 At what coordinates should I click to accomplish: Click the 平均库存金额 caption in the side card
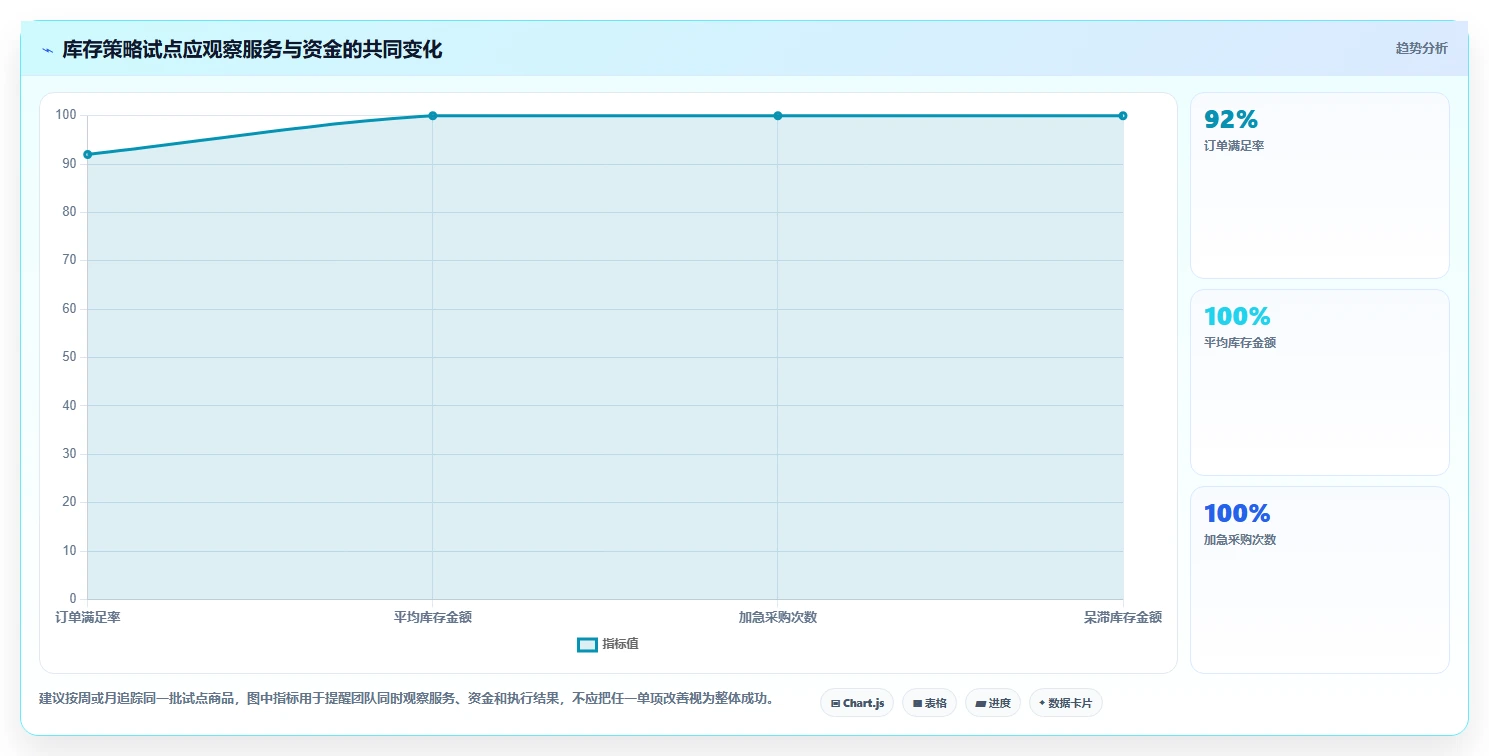pyautogui.click(x=1240, y=343)
